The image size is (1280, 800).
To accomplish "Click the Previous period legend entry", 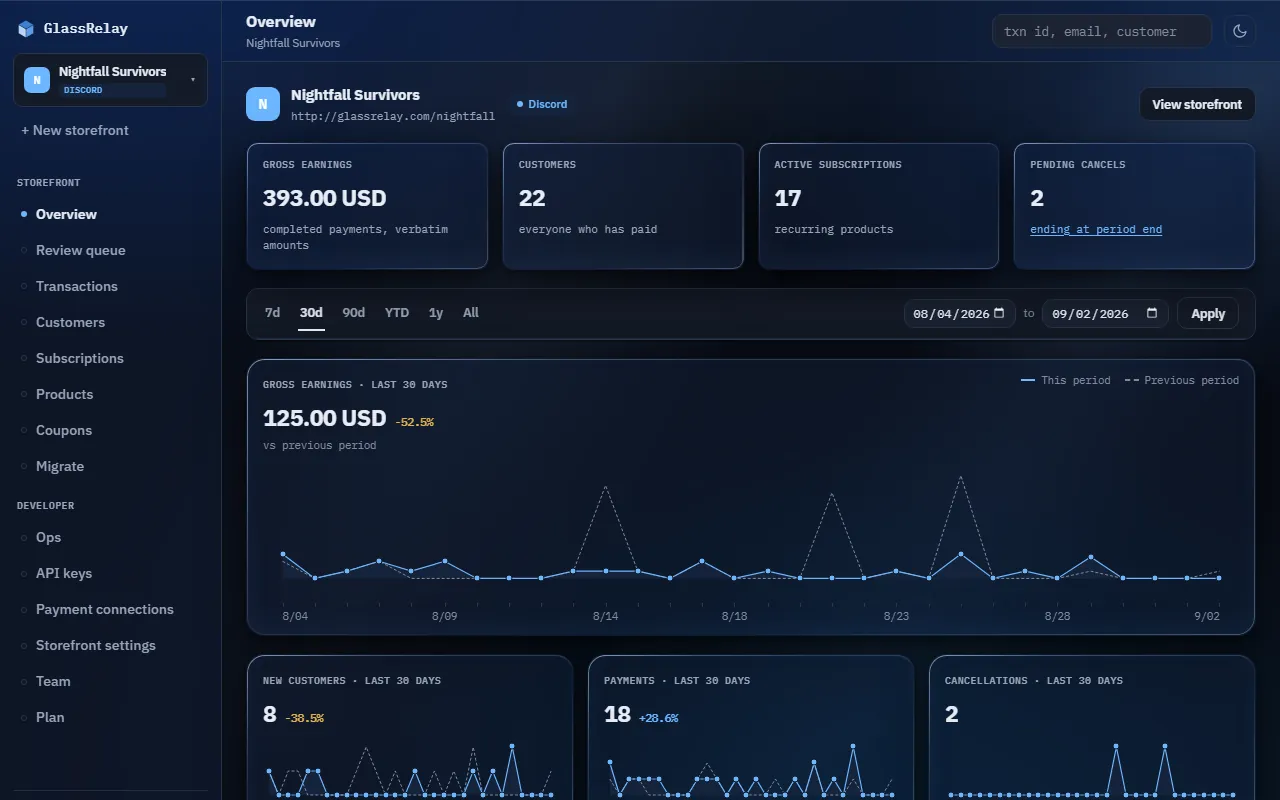I will coord(1182,380).
